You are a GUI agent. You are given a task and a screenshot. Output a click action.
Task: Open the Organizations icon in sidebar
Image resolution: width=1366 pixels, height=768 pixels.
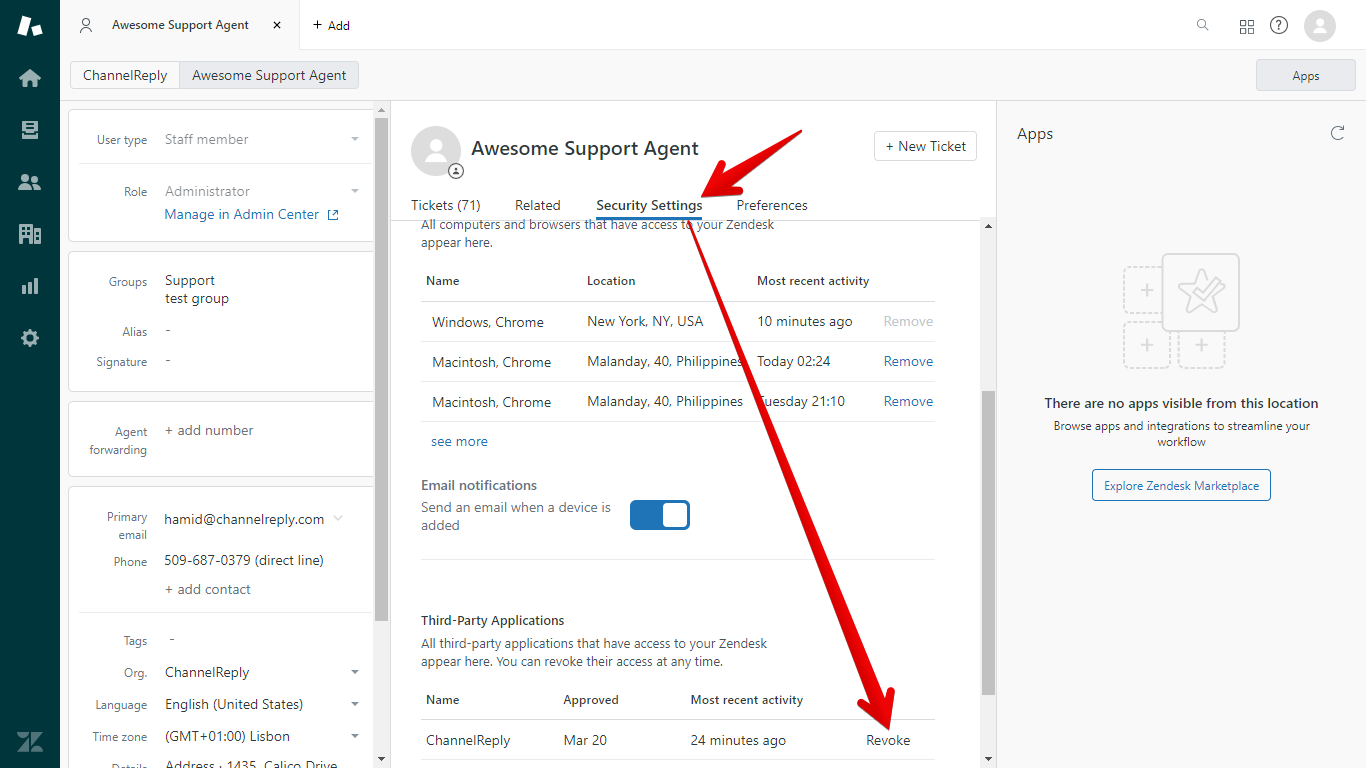30,234
